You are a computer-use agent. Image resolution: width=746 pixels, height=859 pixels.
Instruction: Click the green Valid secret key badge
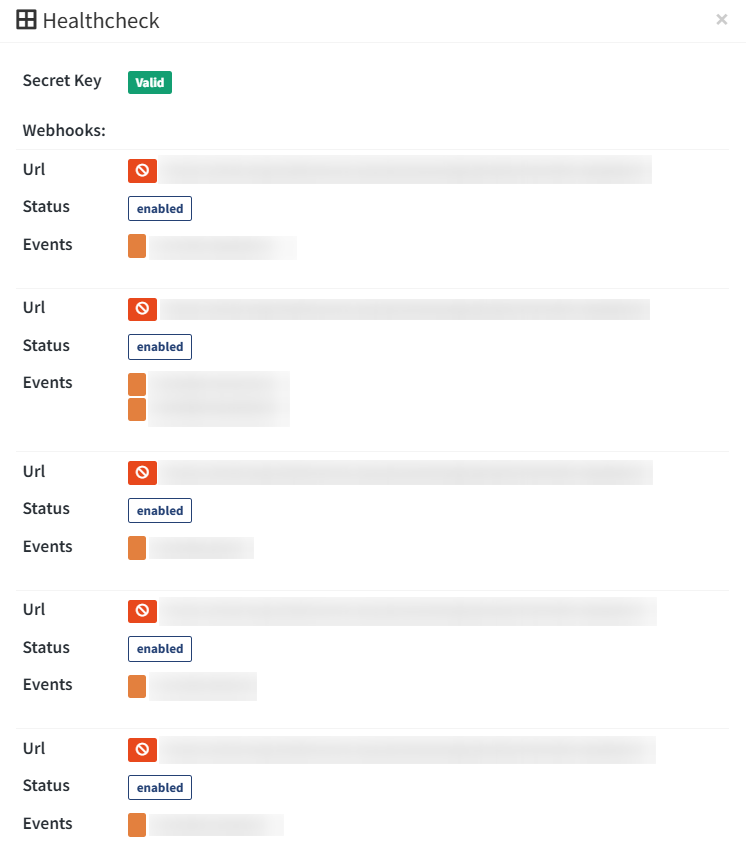[x=150, y=83]
